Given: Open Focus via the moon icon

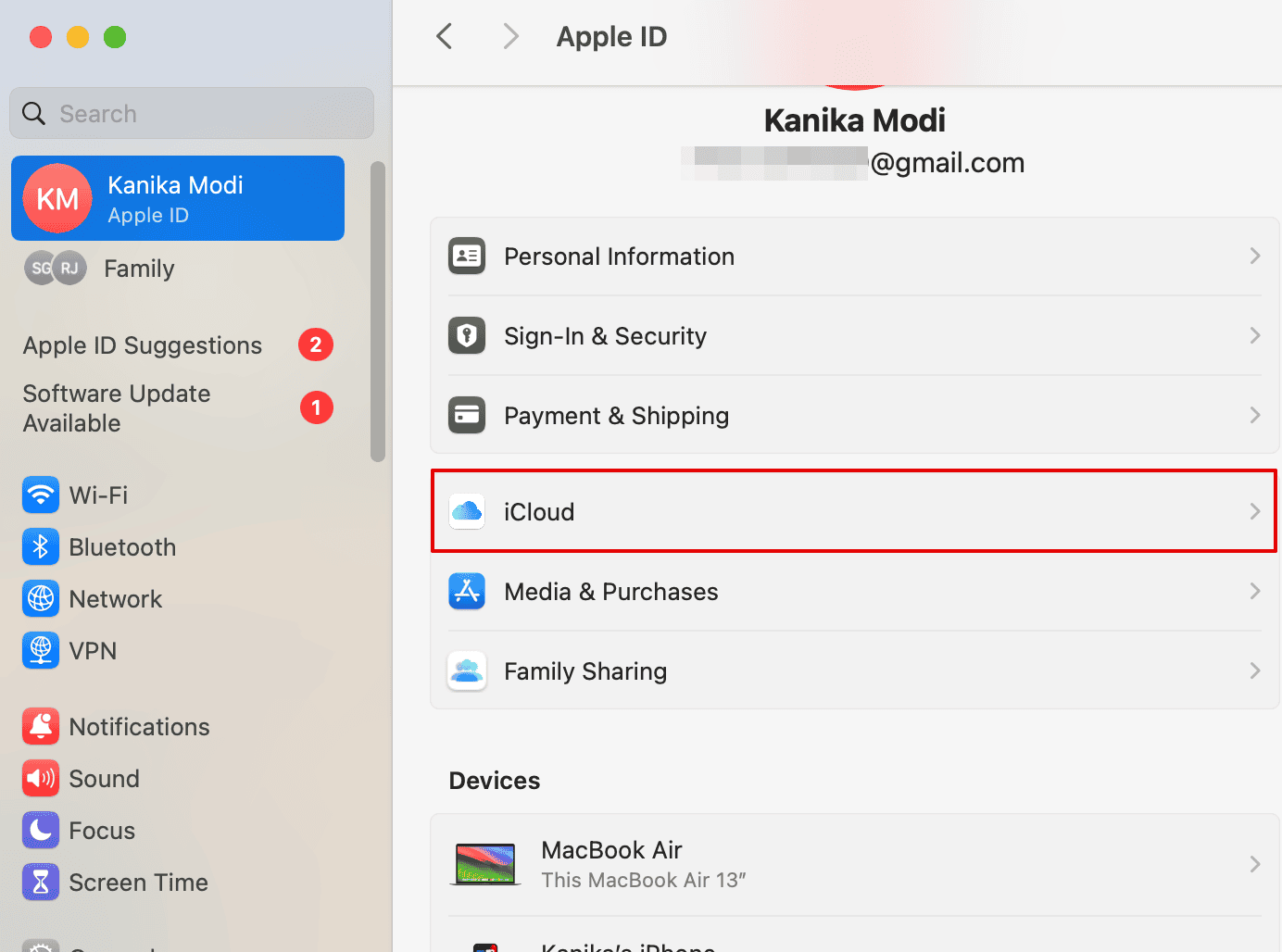Looking at the screenshot, I should click(41, 831).
